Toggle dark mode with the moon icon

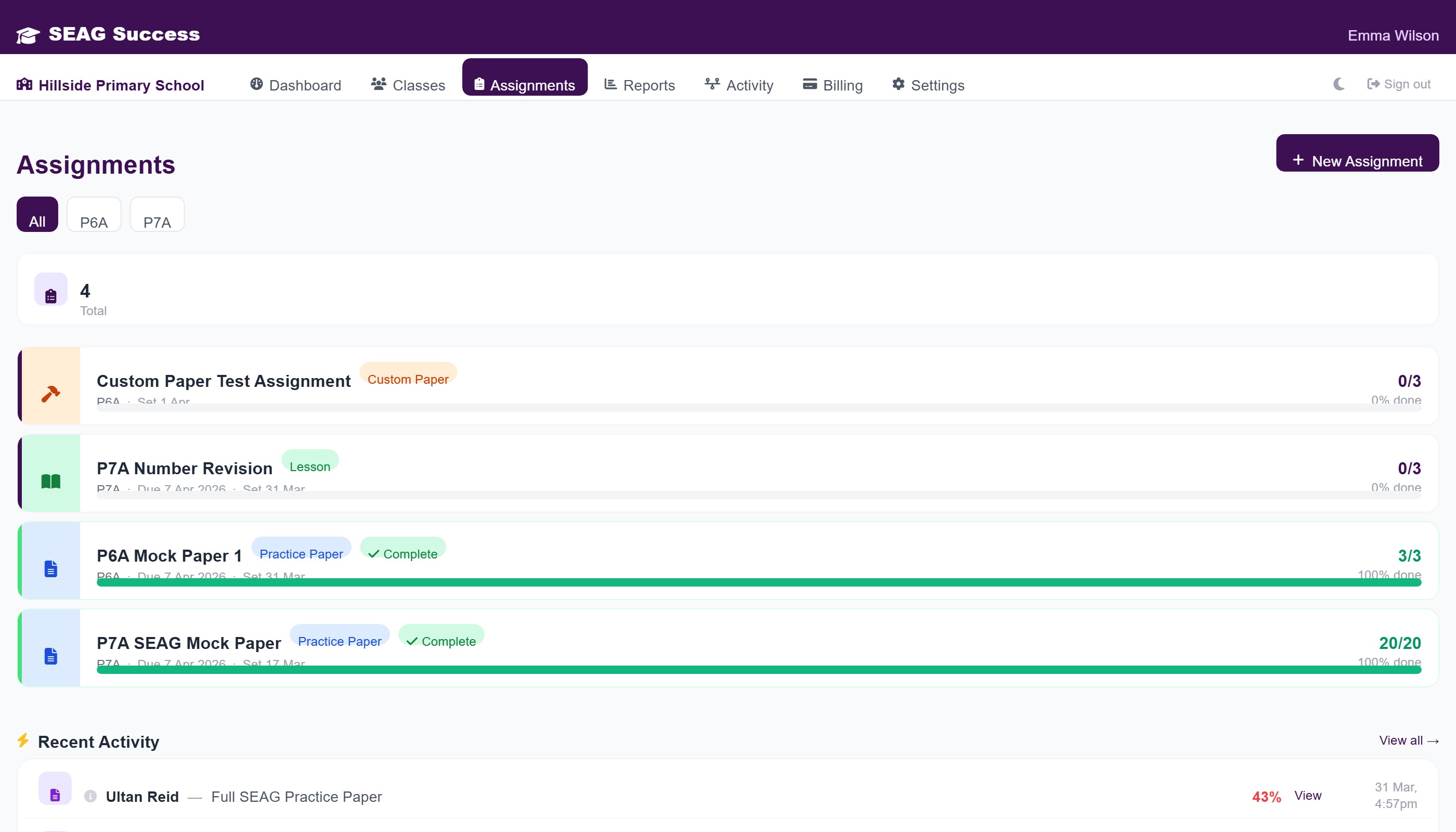pyautogui.click(x=1339, y=84)
